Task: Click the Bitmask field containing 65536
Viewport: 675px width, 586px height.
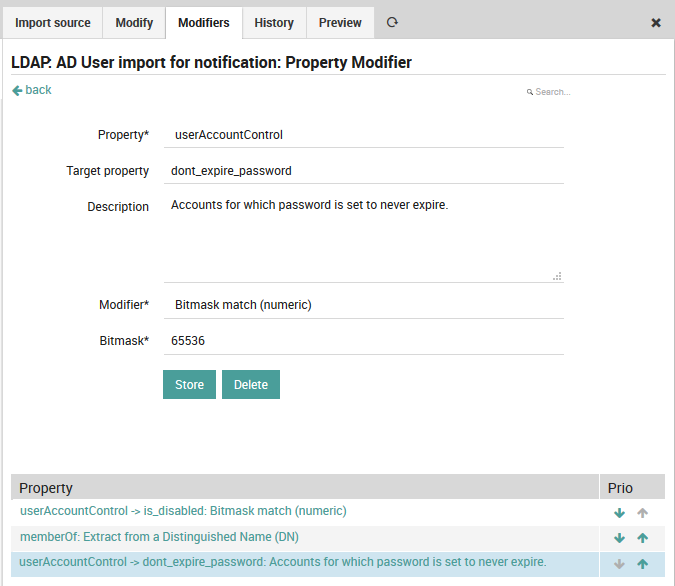Action: tap(363, 341)
